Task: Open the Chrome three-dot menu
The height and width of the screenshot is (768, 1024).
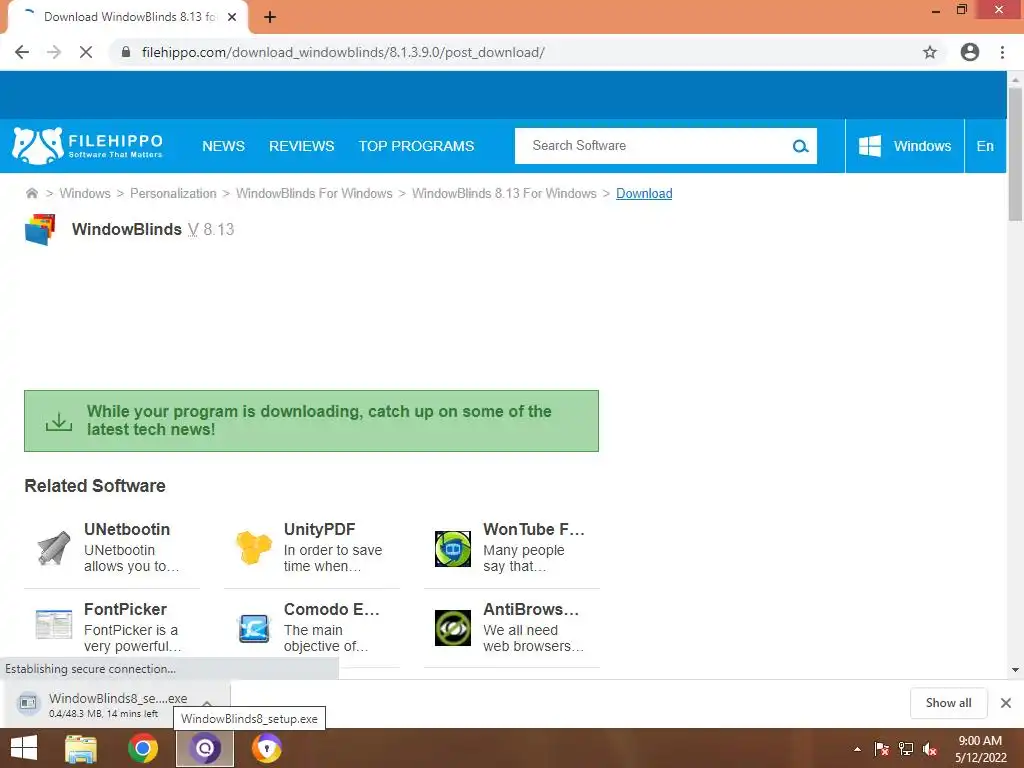Action: (x=1002, y=52)
